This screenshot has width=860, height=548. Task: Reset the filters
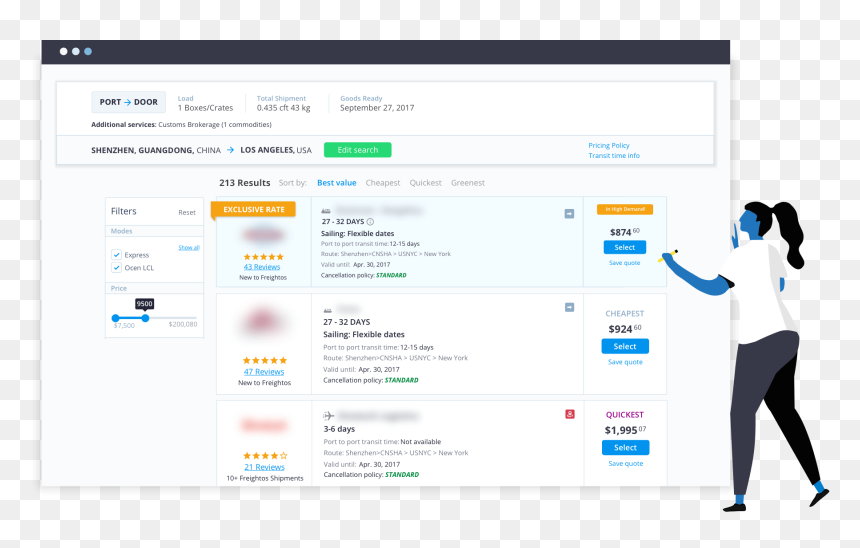tap(186, 212)
